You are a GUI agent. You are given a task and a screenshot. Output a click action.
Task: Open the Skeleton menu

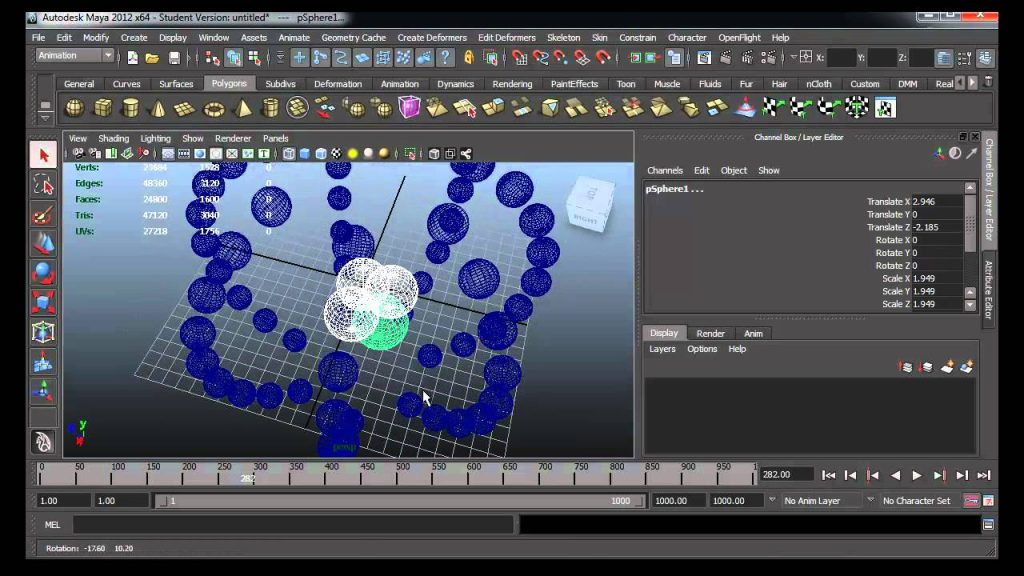click(x=563, y=38)
